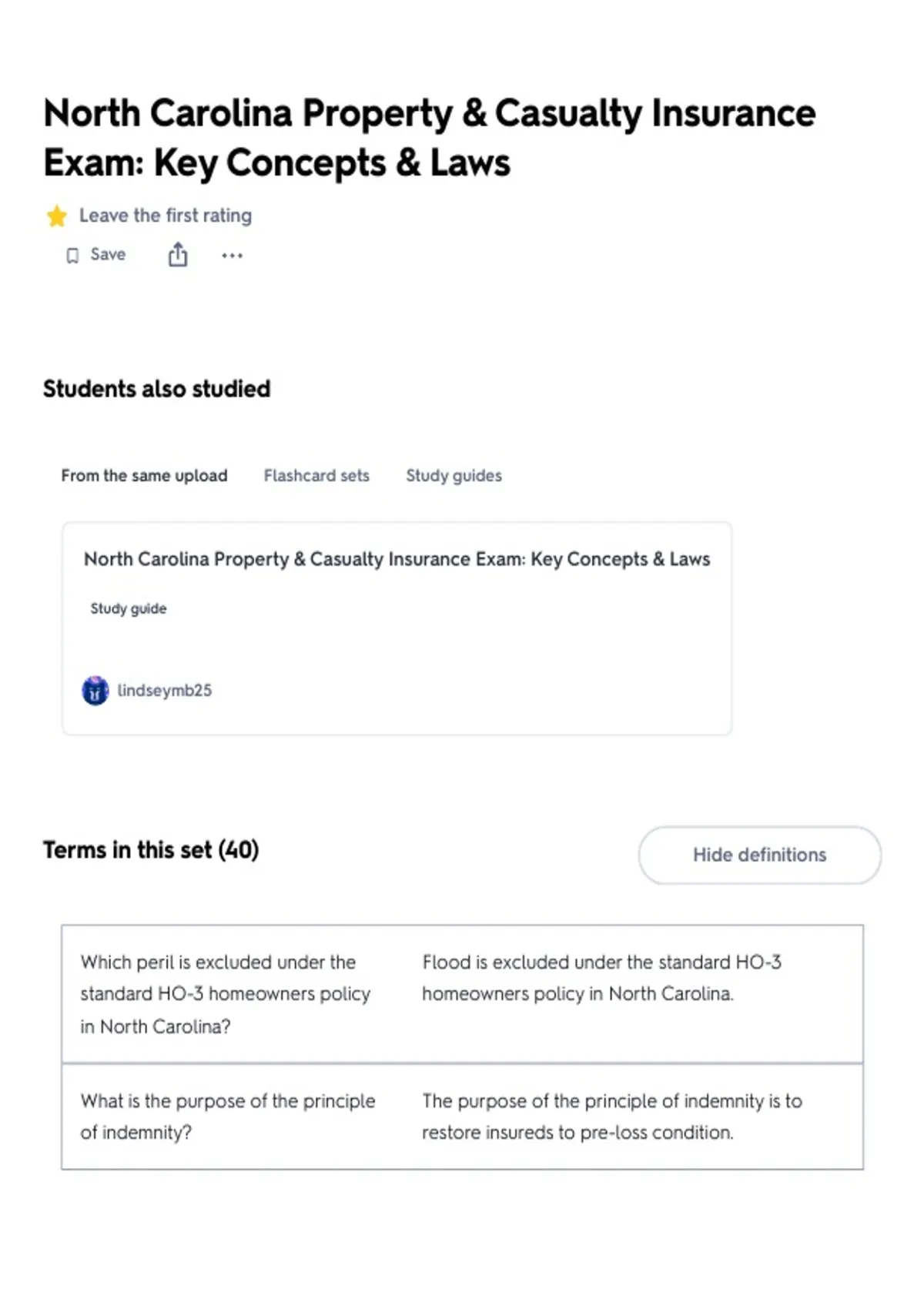The height and width of the screenshot is (1309, 924).
Task: Toggle the Hide definitions button
Action: [759, 855]
